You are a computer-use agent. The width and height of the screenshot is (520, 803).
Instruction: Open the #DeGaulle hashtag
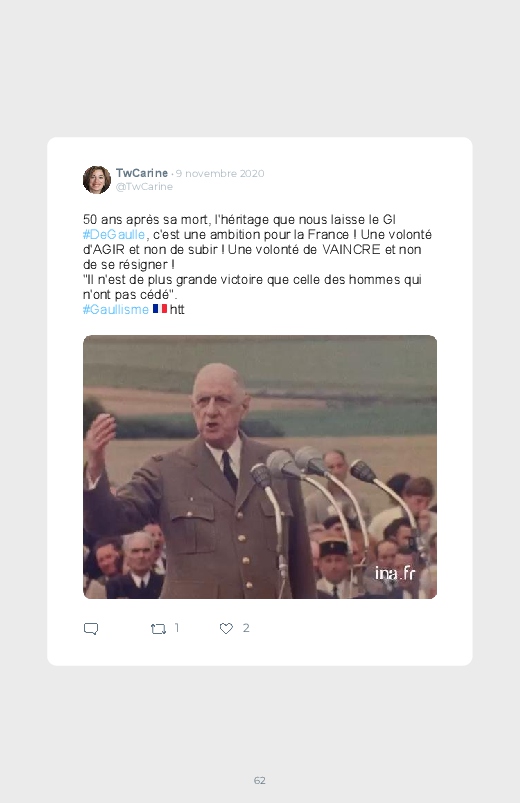(114, 235)
